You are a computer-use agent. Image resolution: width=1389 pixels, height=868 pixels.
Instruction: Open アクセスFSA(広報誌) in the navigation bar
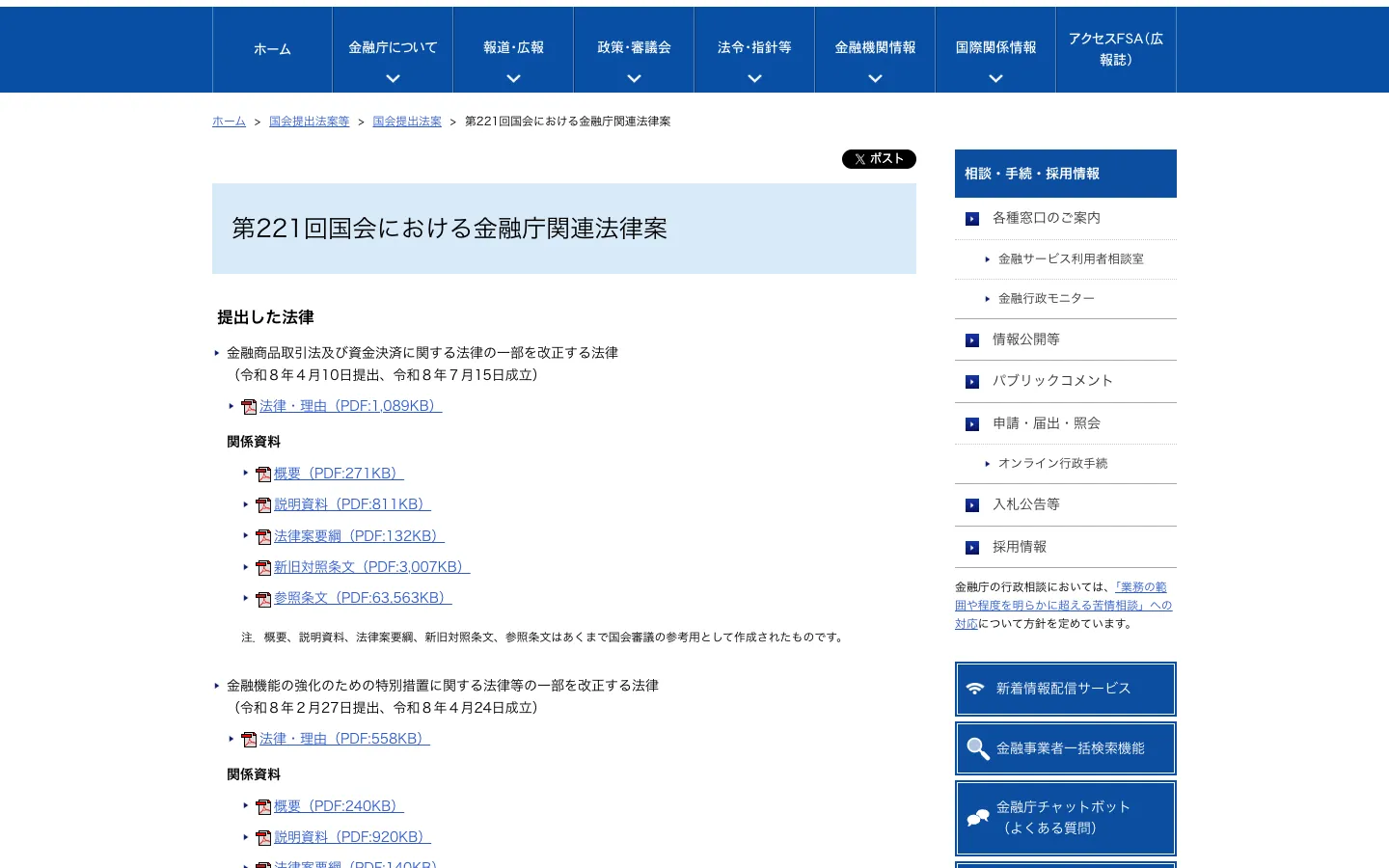[1116, 49]
